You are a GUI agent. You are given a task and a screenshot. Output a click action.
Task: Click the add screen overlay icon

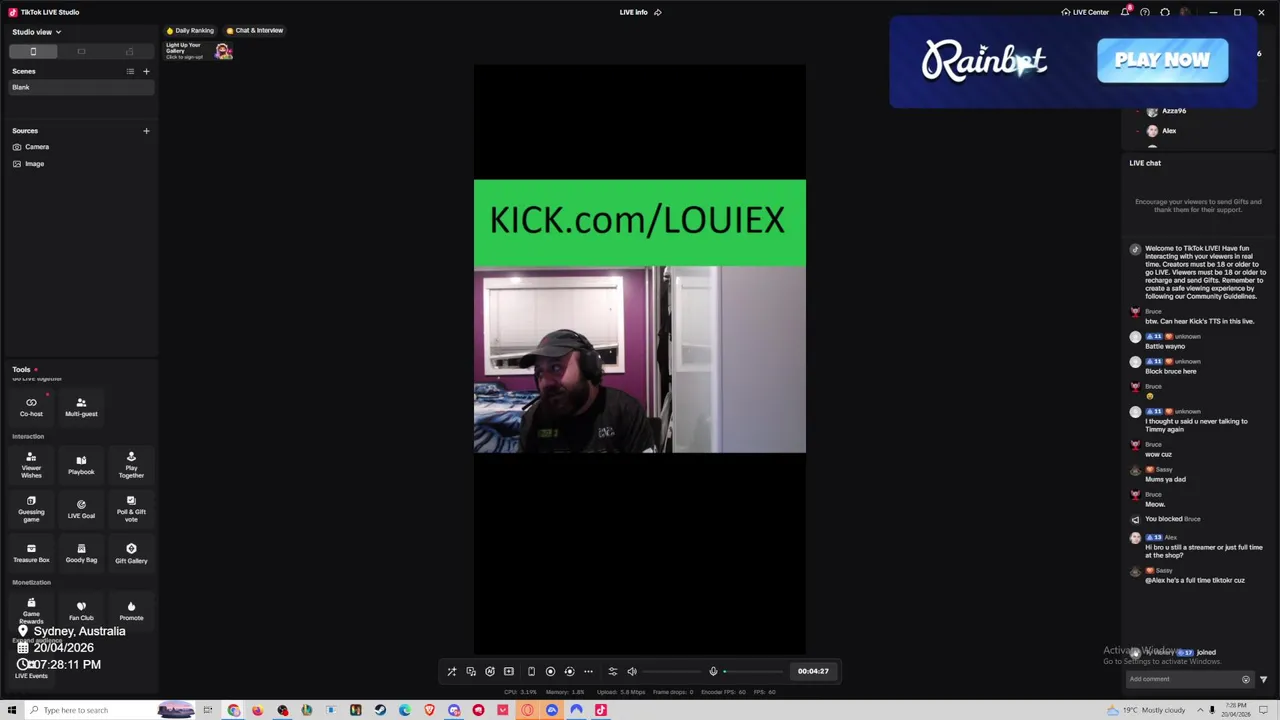point(509,672)
